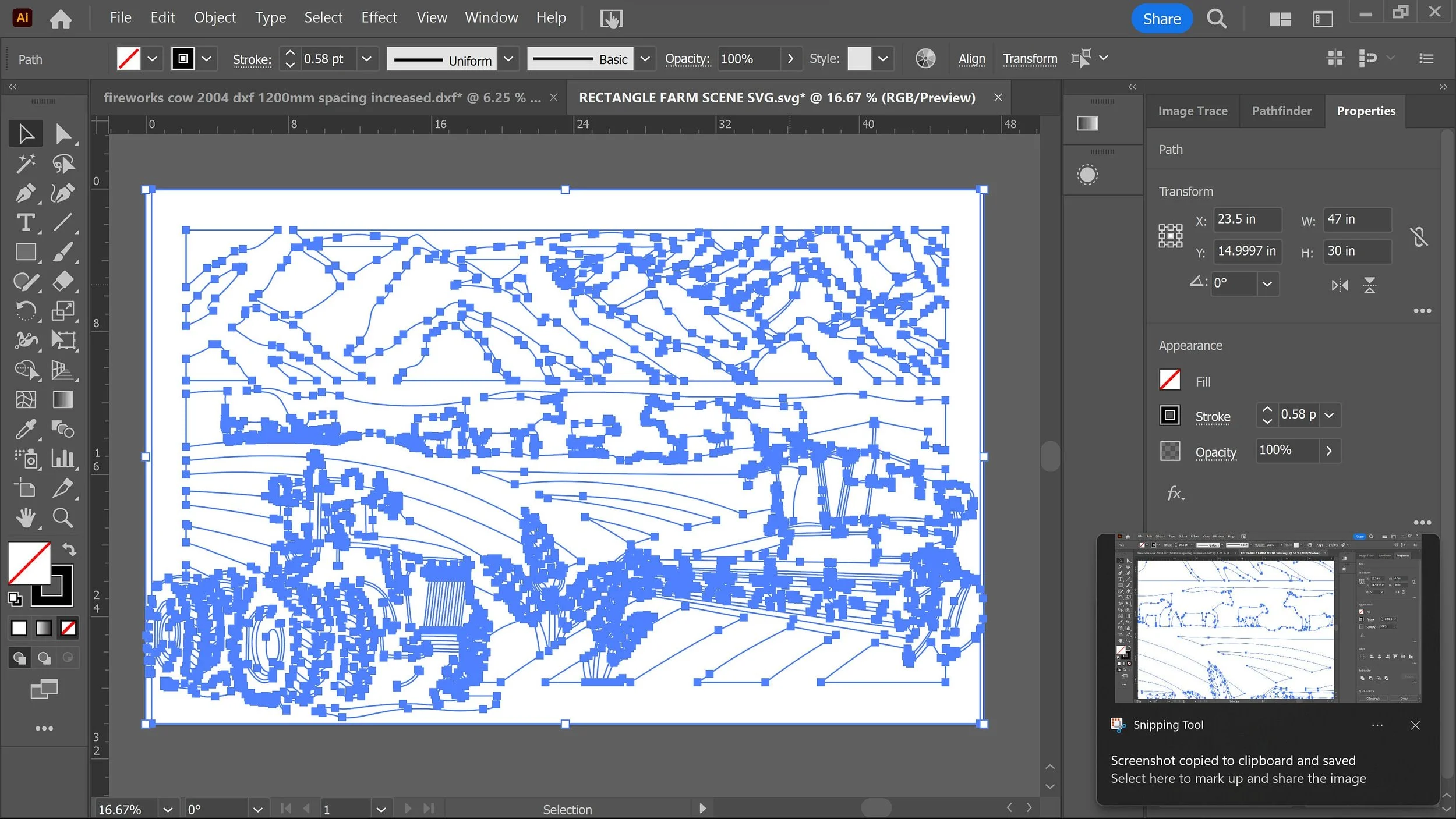Swap fill and stroke colors
1456x819 pixels.
69,549
